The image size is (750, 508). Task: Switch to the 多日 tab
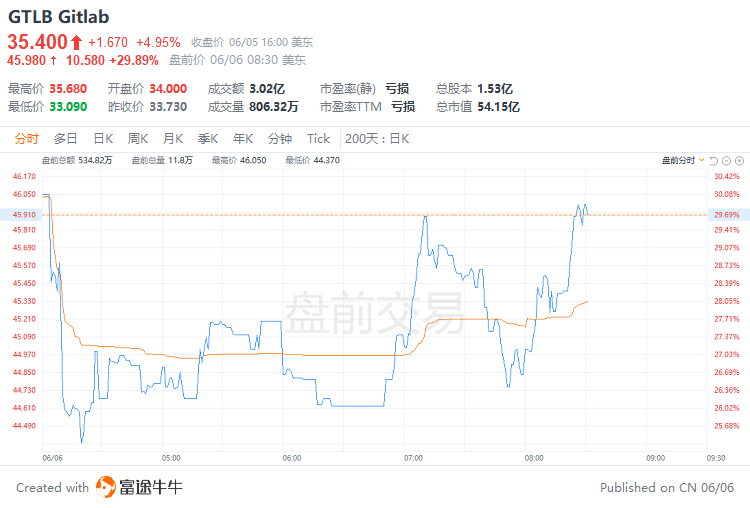point(66,139)
